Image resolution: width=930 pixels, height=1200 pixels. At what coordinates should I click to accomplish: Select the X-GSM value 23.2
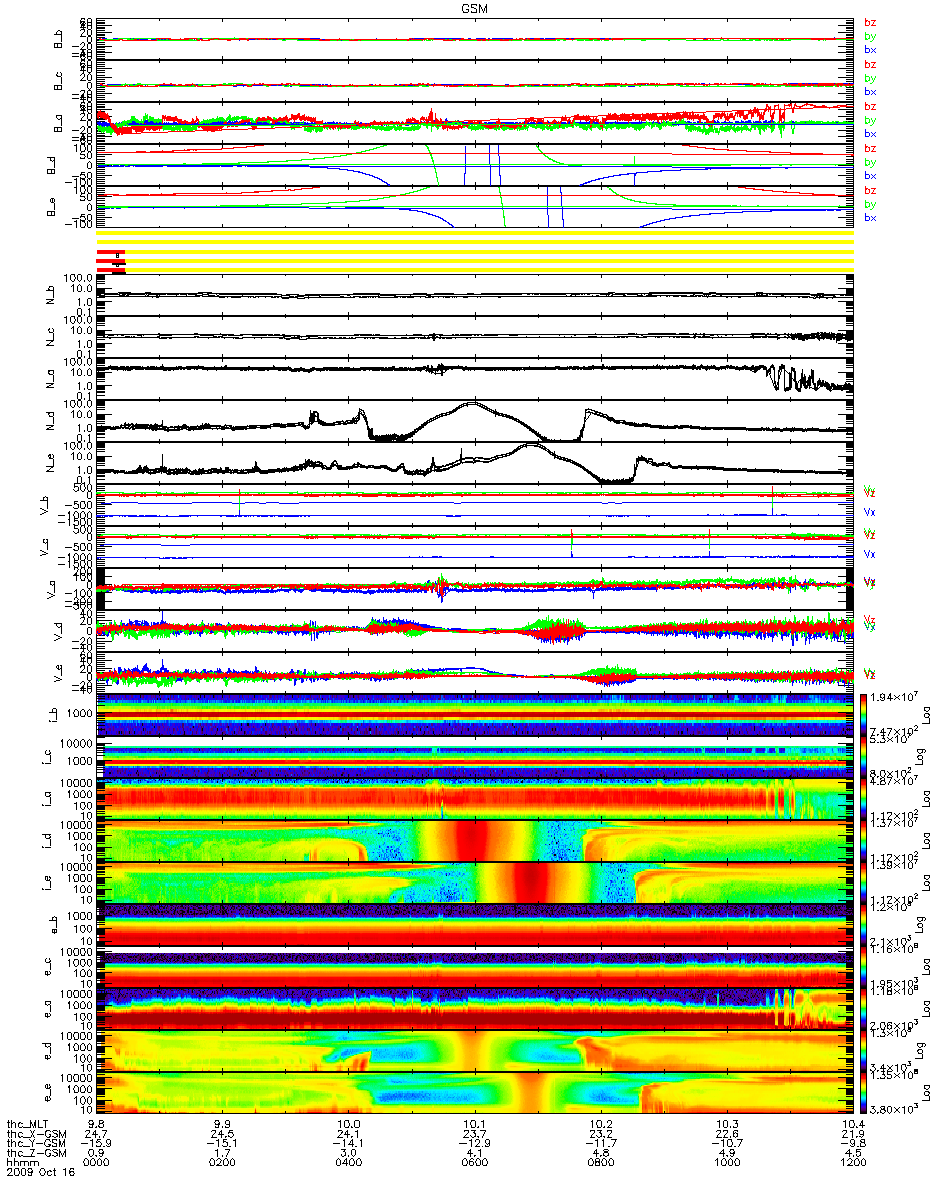(601, 1133)
